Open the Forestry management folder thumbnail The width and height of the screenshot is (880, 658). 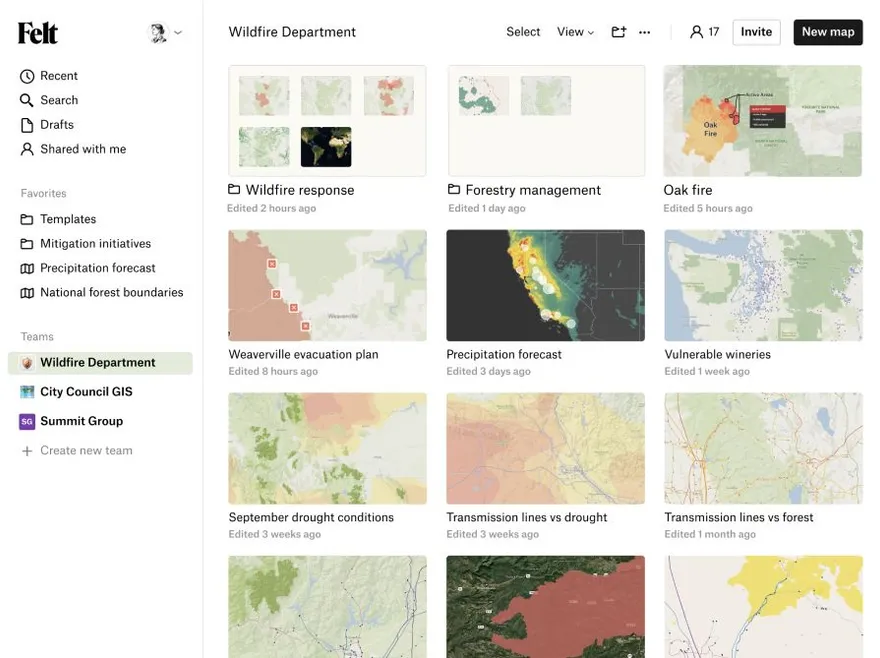pyautogui.click(x=546, y=121)
